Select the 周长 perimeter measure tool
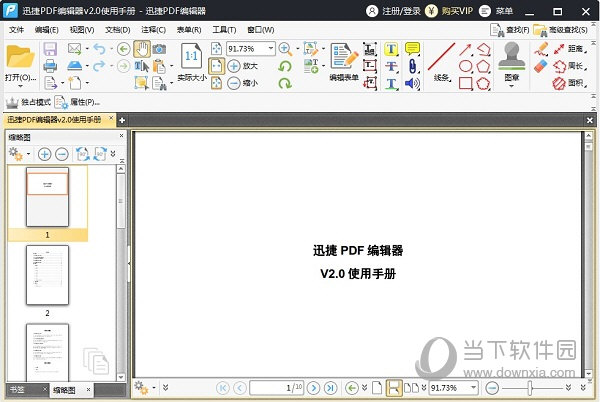 [x=569, y=66]
